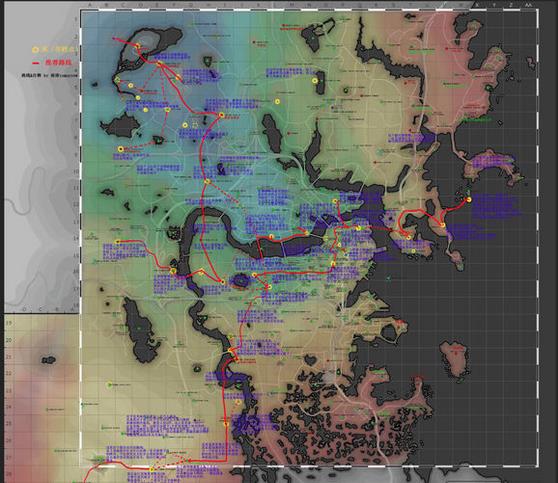Click the black credit text under the legend

coord(49,75)
